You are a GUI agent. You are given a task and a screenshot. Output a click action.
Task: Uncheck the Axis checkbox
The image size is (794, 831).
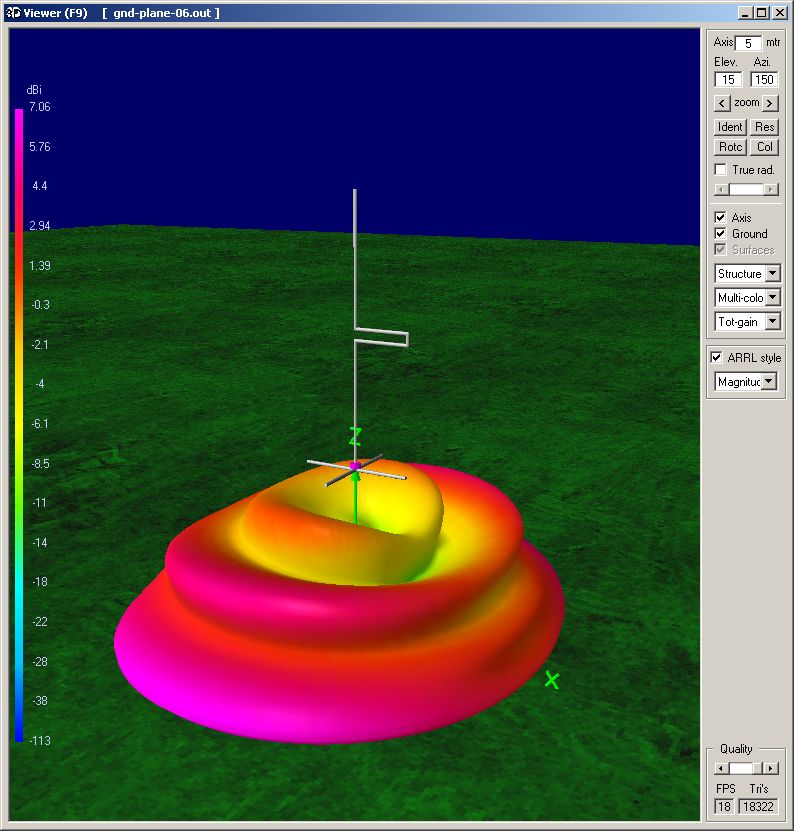[x=721, y=217]
